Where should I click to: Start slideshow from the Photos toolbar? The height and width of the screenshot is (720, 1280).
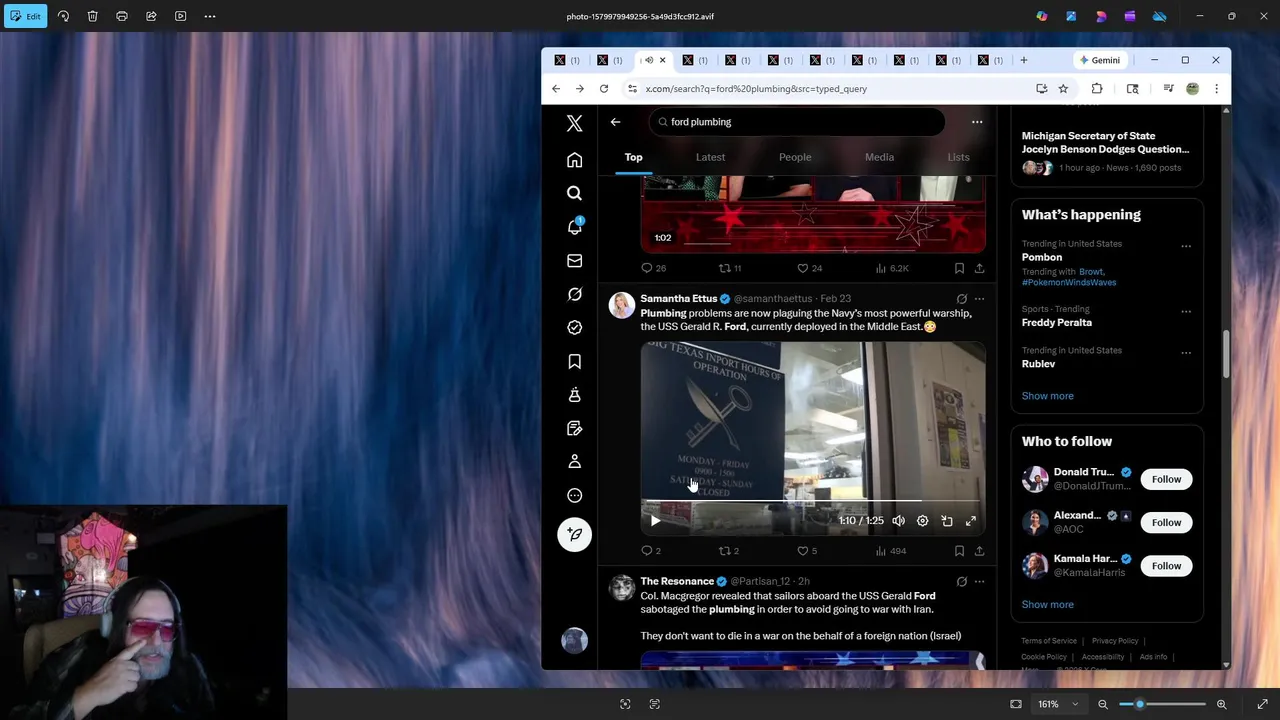180,16
